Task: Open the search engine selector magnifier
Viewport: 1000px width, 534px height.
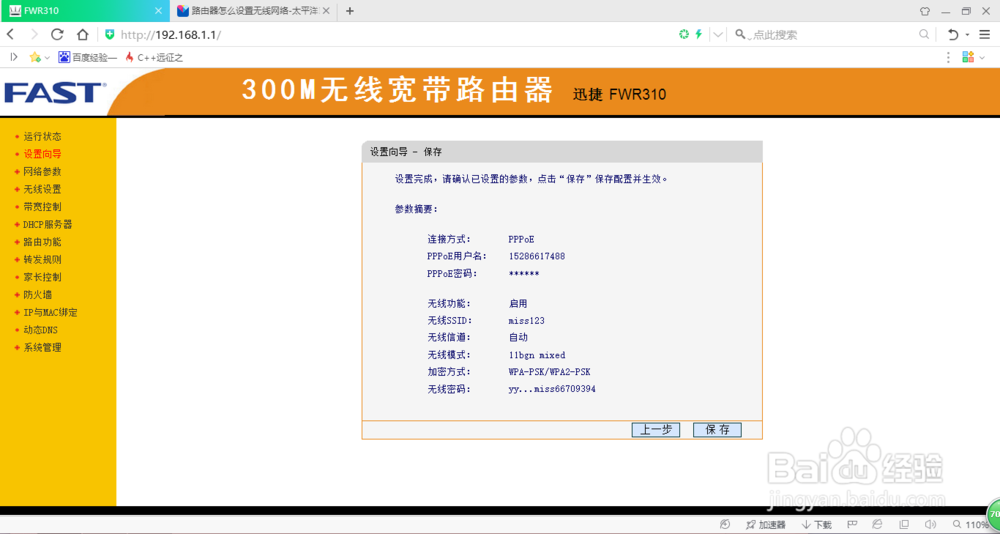Action: tap(742, 34)
